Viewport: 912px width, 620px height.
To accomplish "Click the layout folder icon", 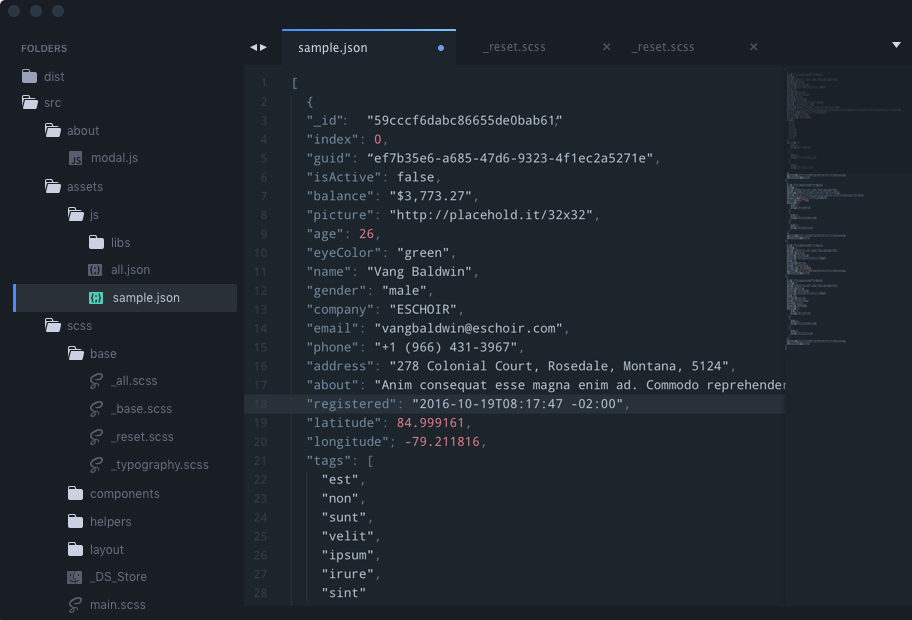I will pyautogui.click(x=76, y=549).
